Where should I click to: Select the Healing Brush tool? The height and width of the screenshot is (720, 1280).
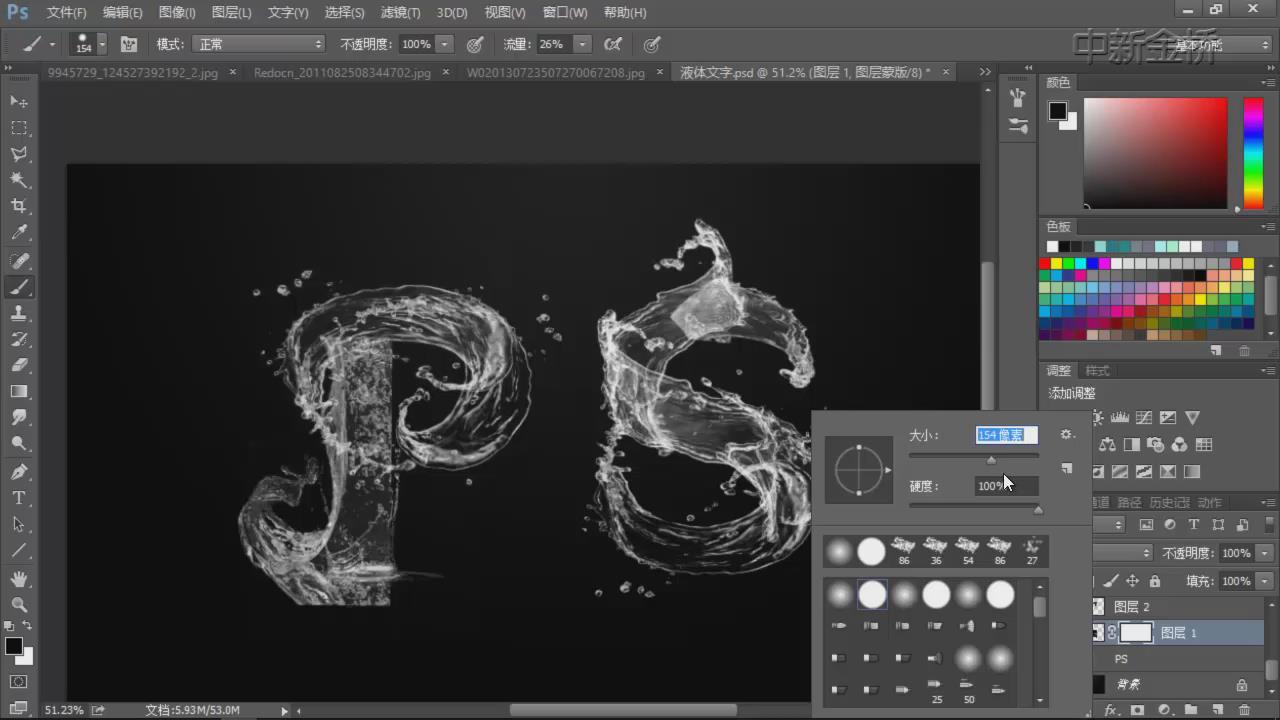(x=19, y=261)
